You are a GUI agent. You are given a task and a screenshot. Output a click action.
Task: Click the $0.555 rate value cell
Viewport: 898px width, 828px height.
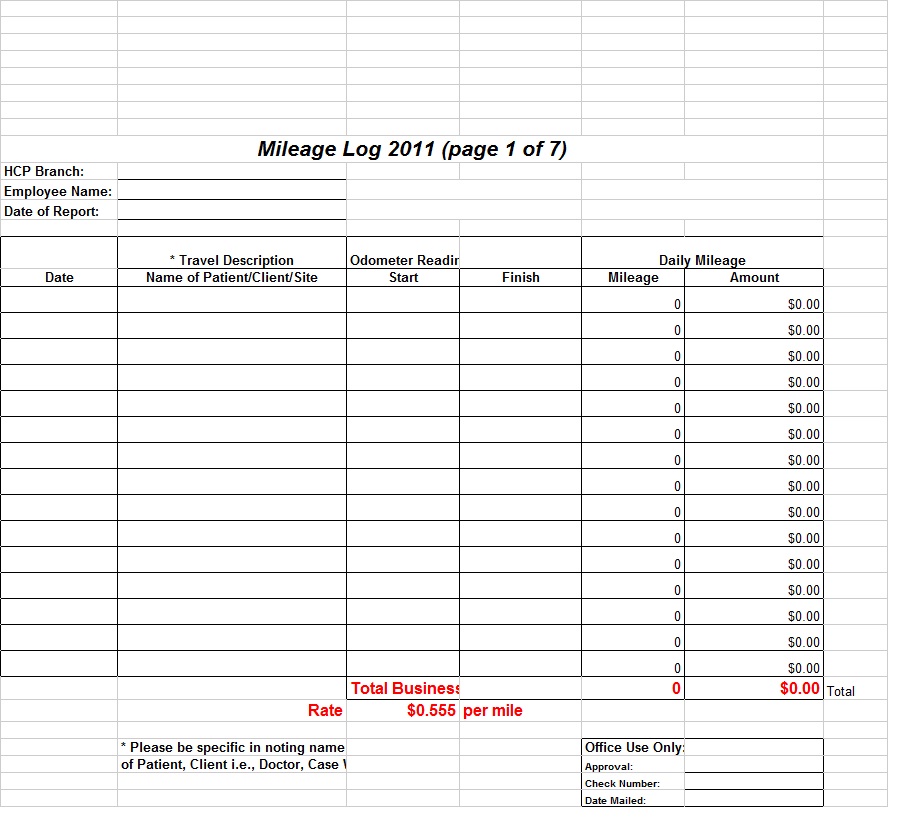403,711
